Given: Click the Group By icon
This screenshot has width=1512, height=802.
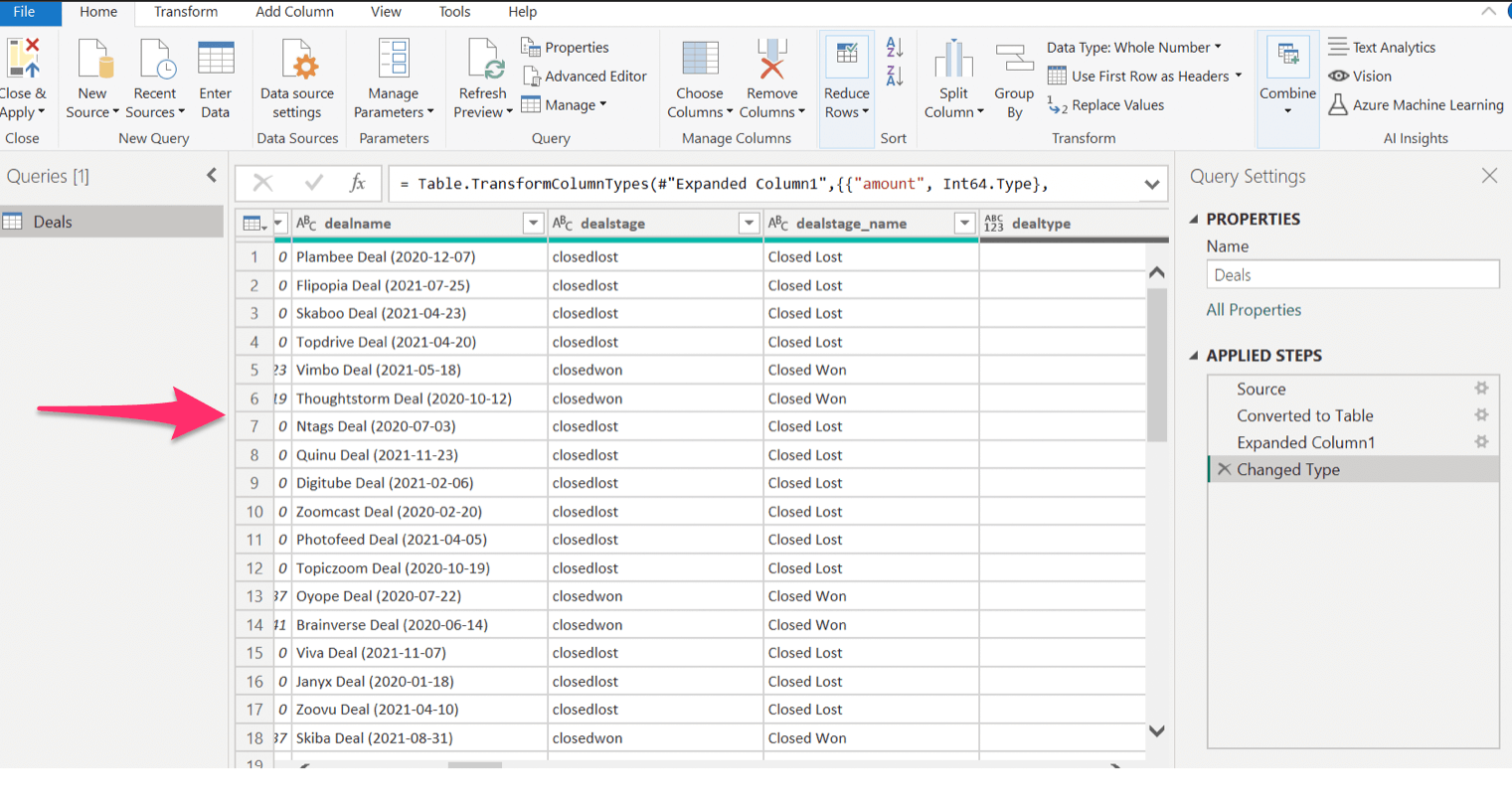Looking at the screenshot, I should pos(1015,58).
